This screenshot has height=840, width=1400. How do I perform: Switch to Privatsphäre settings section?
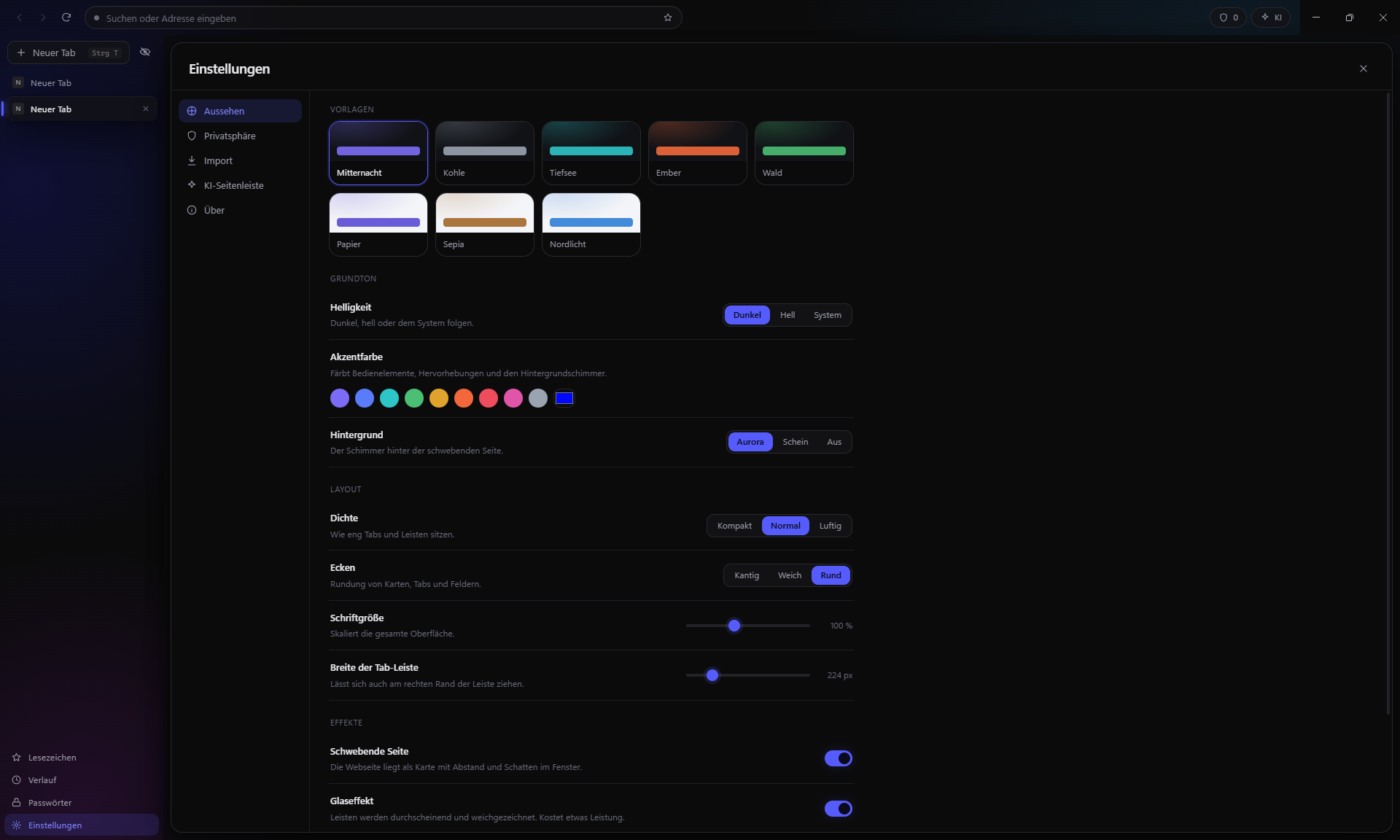tap(240, 136)
